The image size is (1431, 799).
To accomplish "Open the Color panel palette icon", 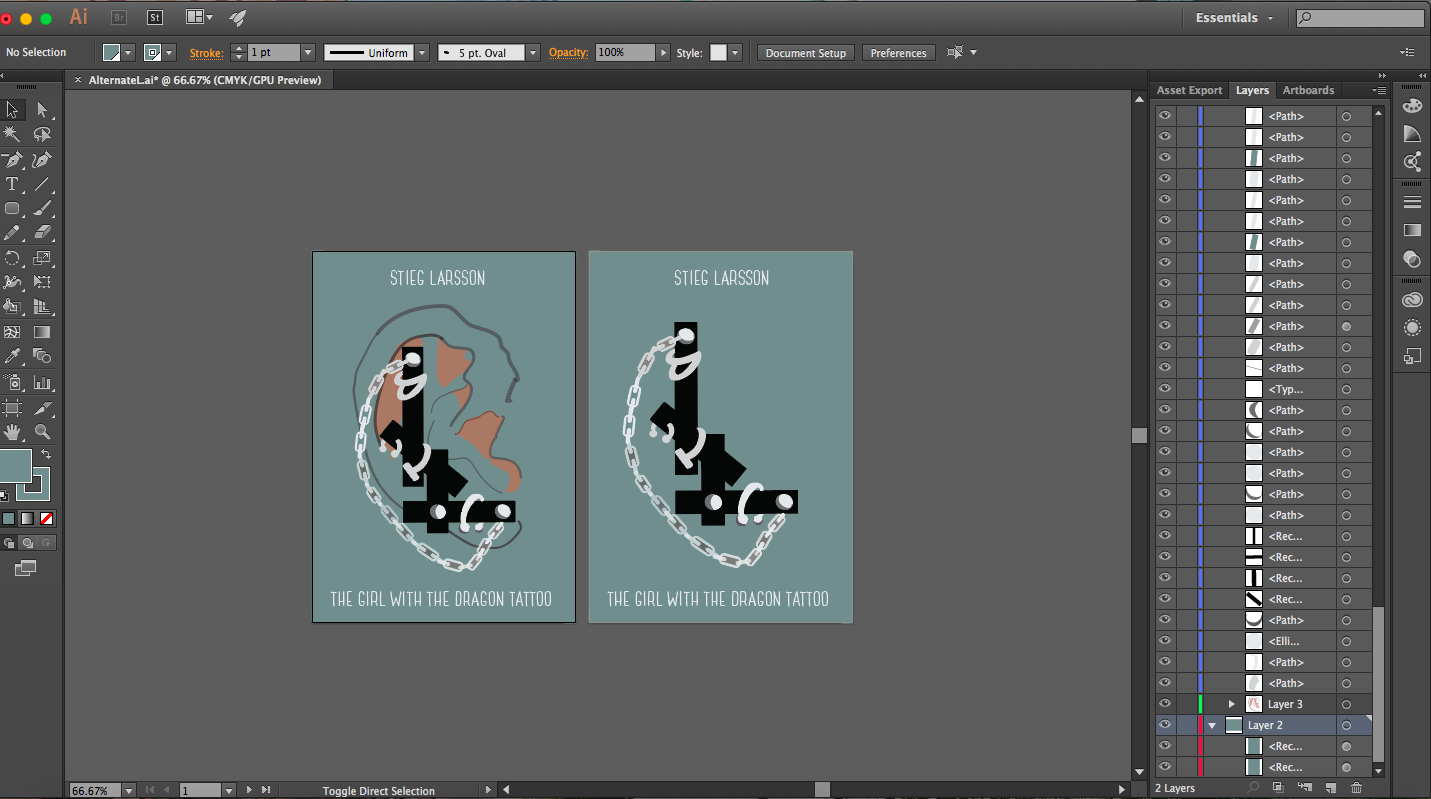I will (x=1412, y=106).
